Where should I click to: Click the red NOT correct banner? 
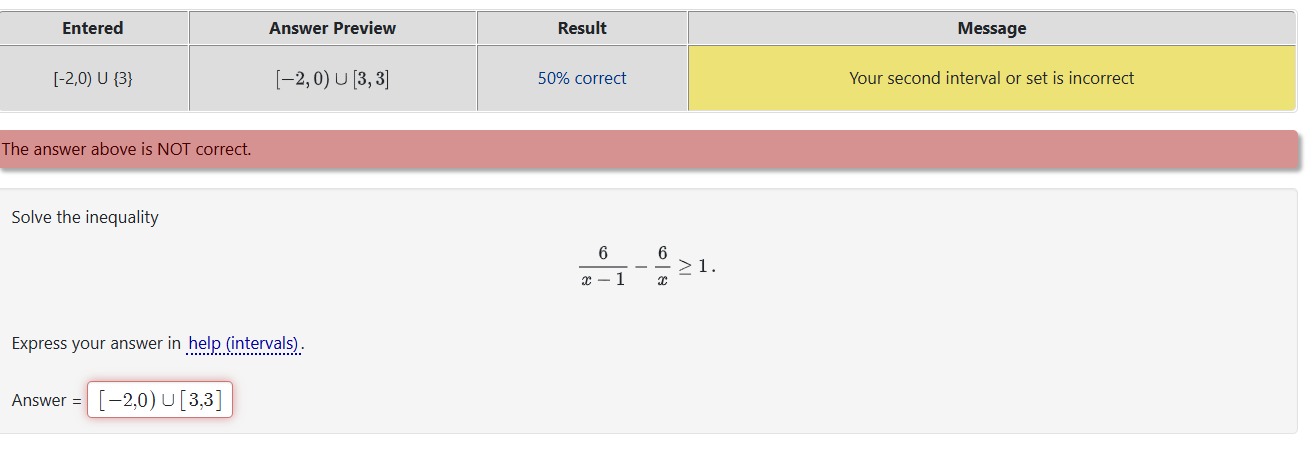649,149
